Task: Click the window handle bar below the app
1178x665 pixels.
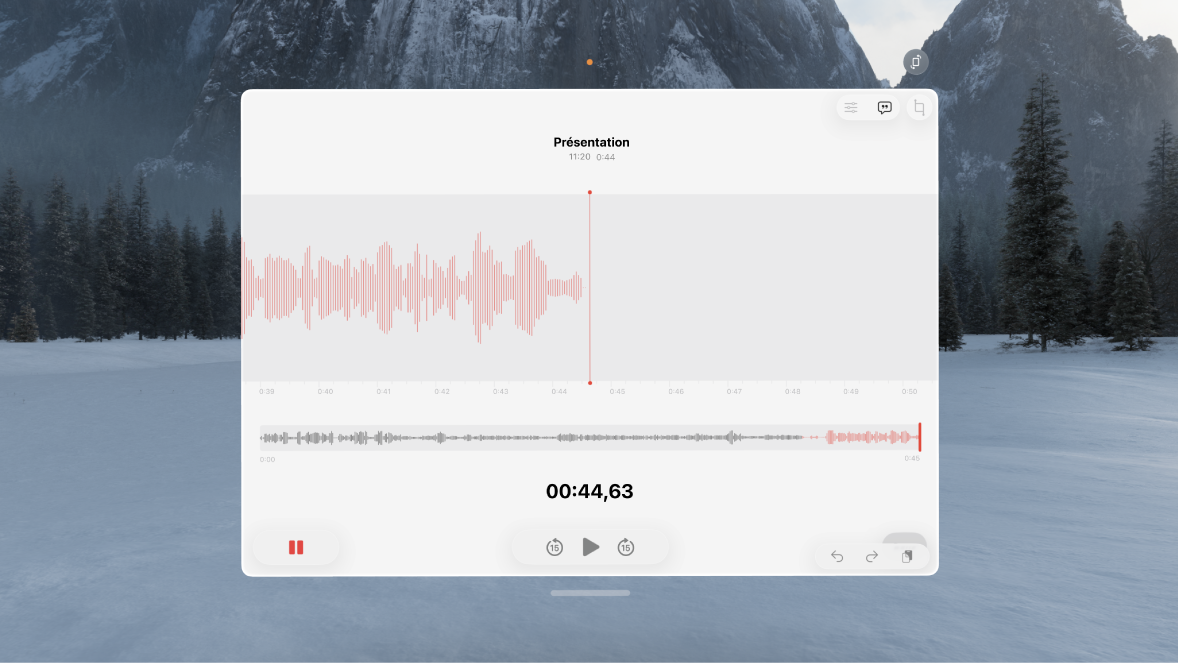Action: [x=590, y=592]
